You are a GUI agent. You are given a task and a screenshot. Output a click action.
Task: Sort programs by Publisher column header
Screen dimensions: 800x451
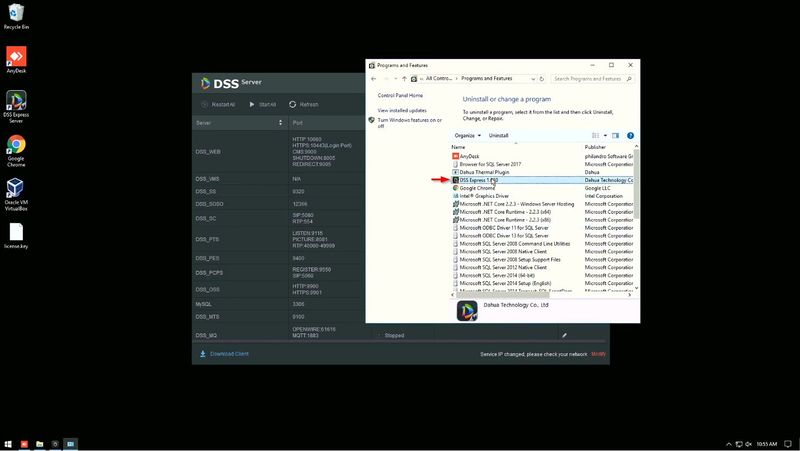(x=608, y=147)
